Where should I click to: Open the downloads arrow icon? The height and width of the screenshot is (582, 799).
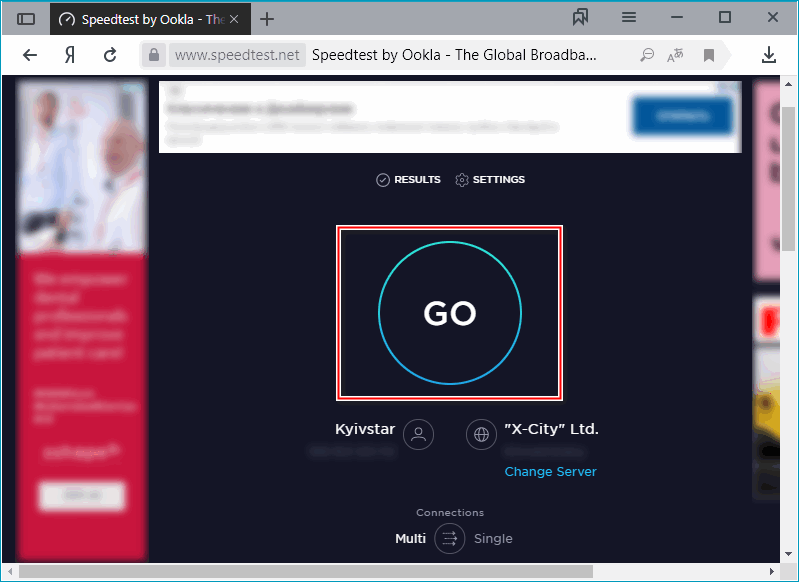769,55
